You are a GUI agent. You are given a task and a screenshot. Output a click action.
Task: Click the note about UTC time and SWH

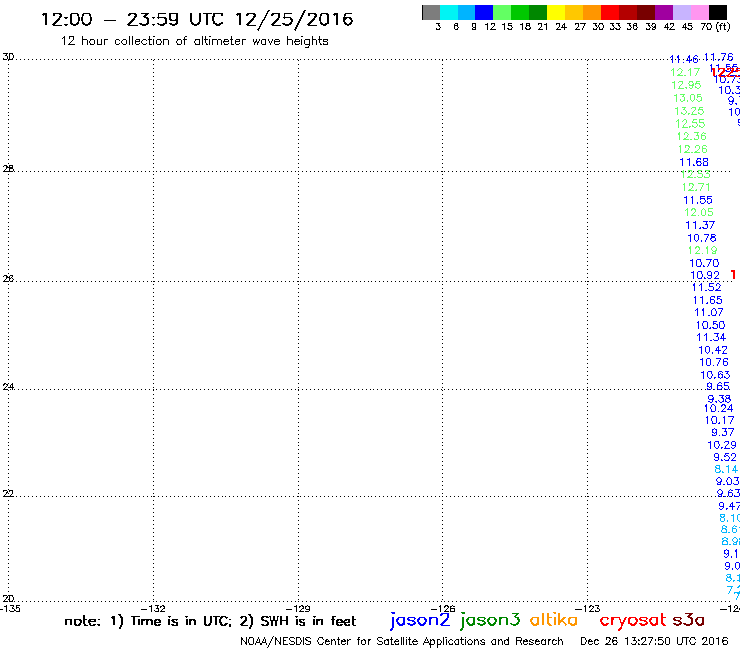point(210,621)
